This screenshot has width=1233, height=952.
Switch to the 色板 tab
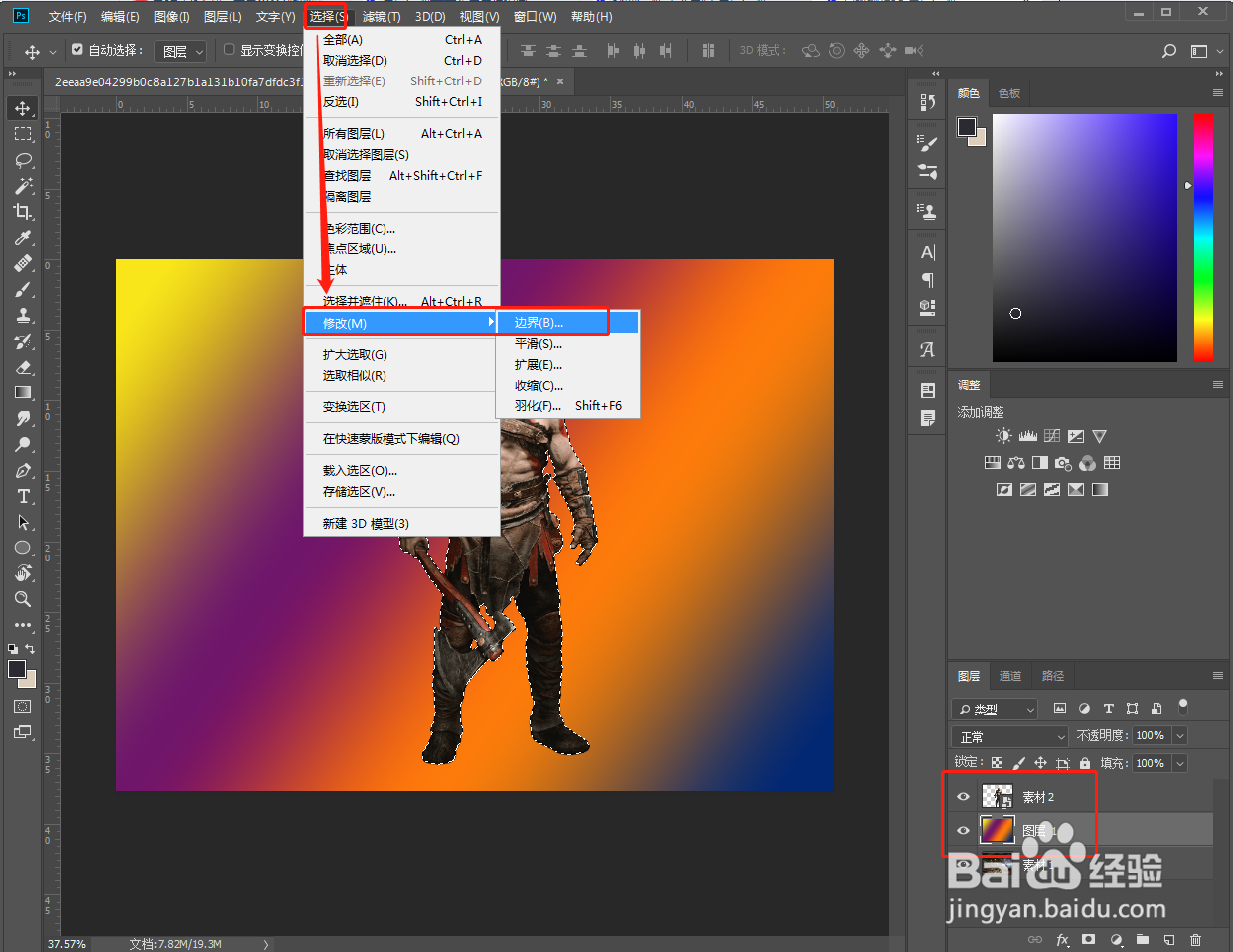pyautogui.click(x=1009, y=93)
